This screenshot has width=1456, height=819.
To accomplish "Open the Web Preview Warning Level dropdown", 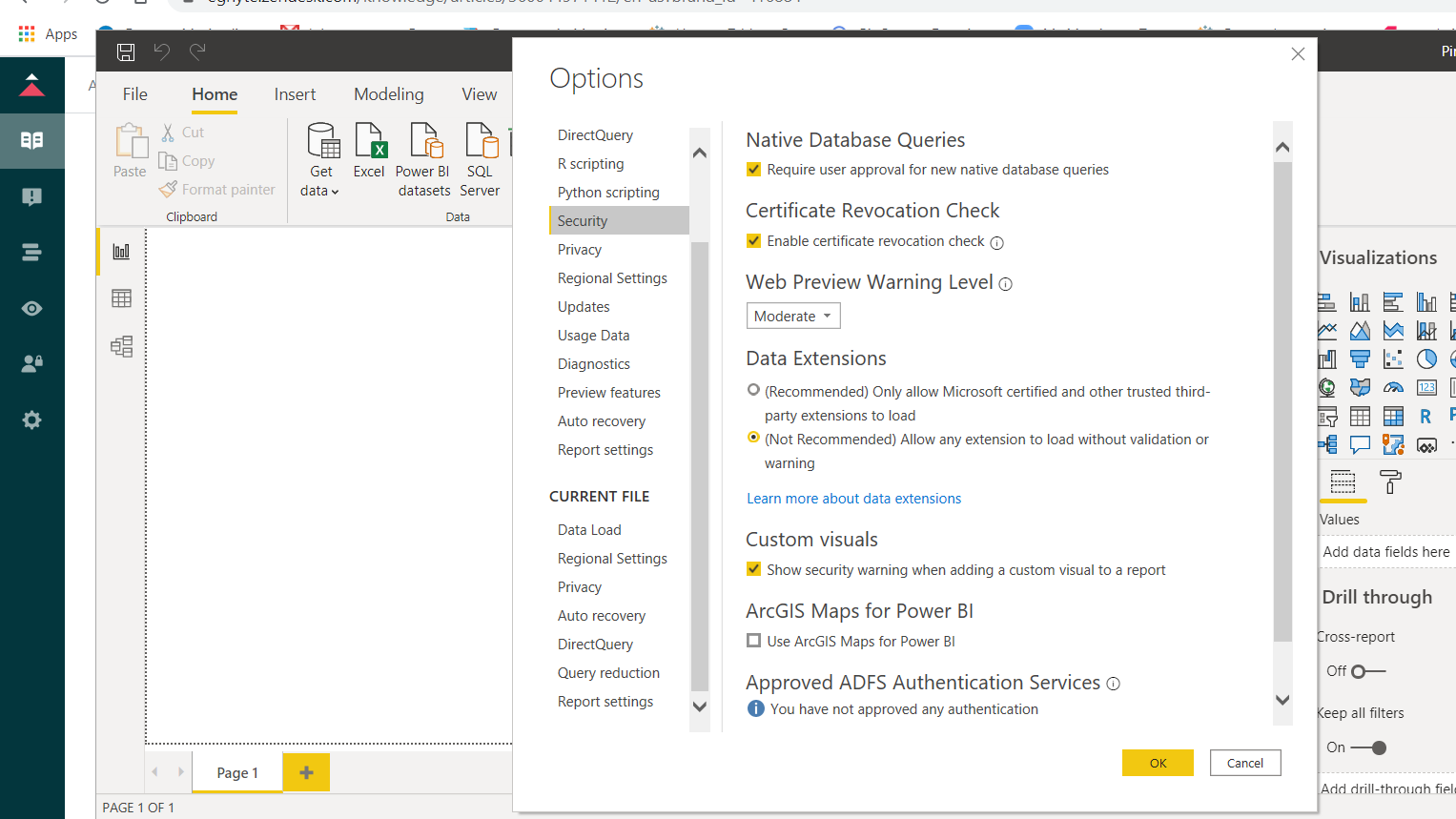I will click(x=792, y=315).
